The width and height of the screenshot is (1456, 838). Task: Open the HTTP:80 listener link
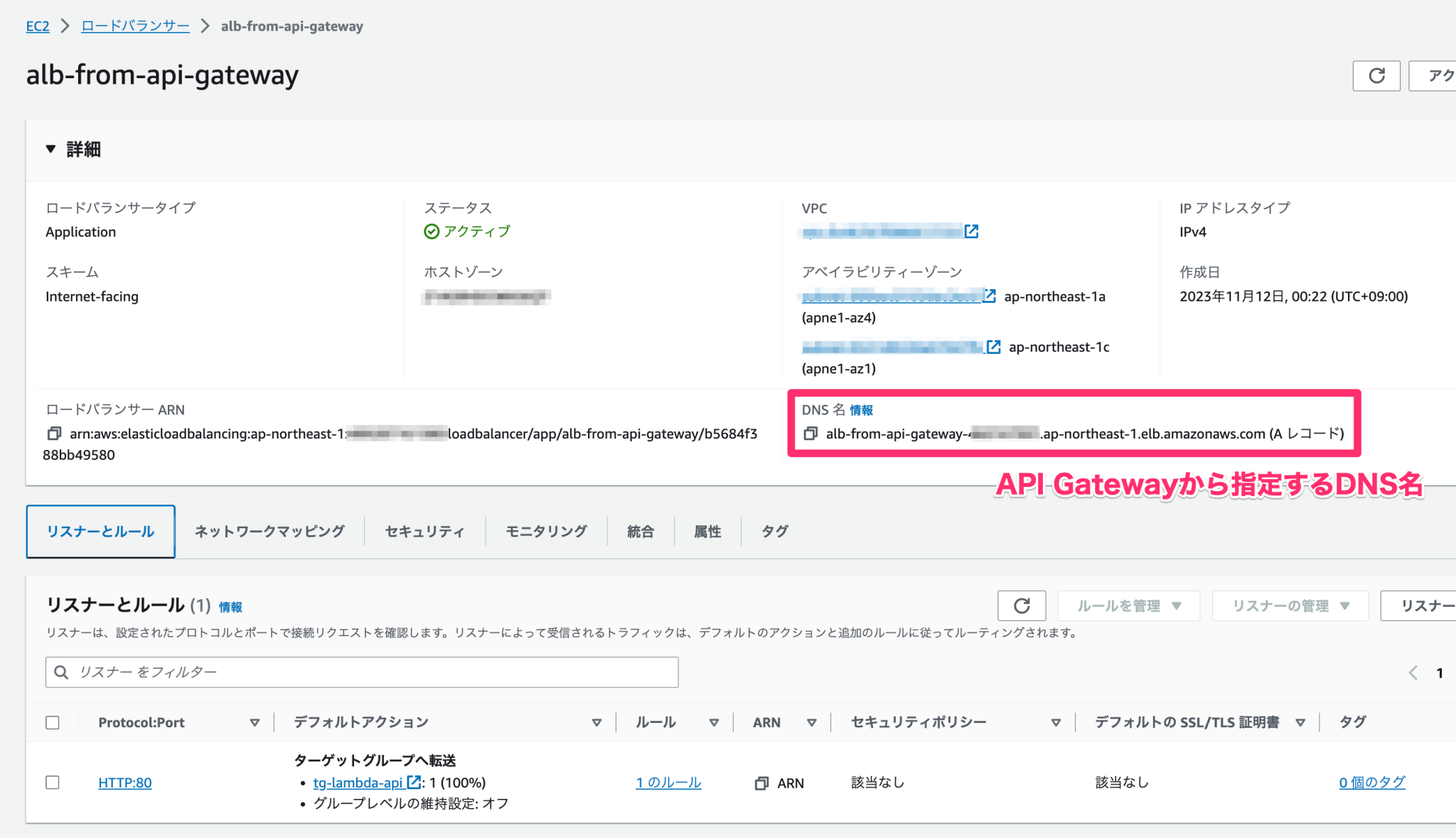click(x=125, y=783)
